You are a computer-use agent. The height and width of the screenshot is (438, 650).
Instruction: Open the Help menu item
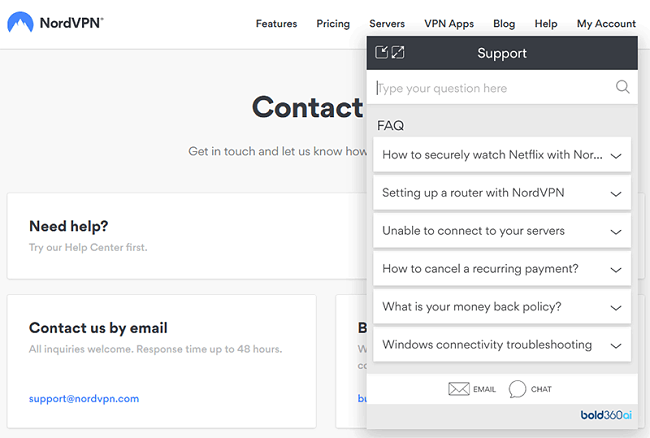click(546, 24)
